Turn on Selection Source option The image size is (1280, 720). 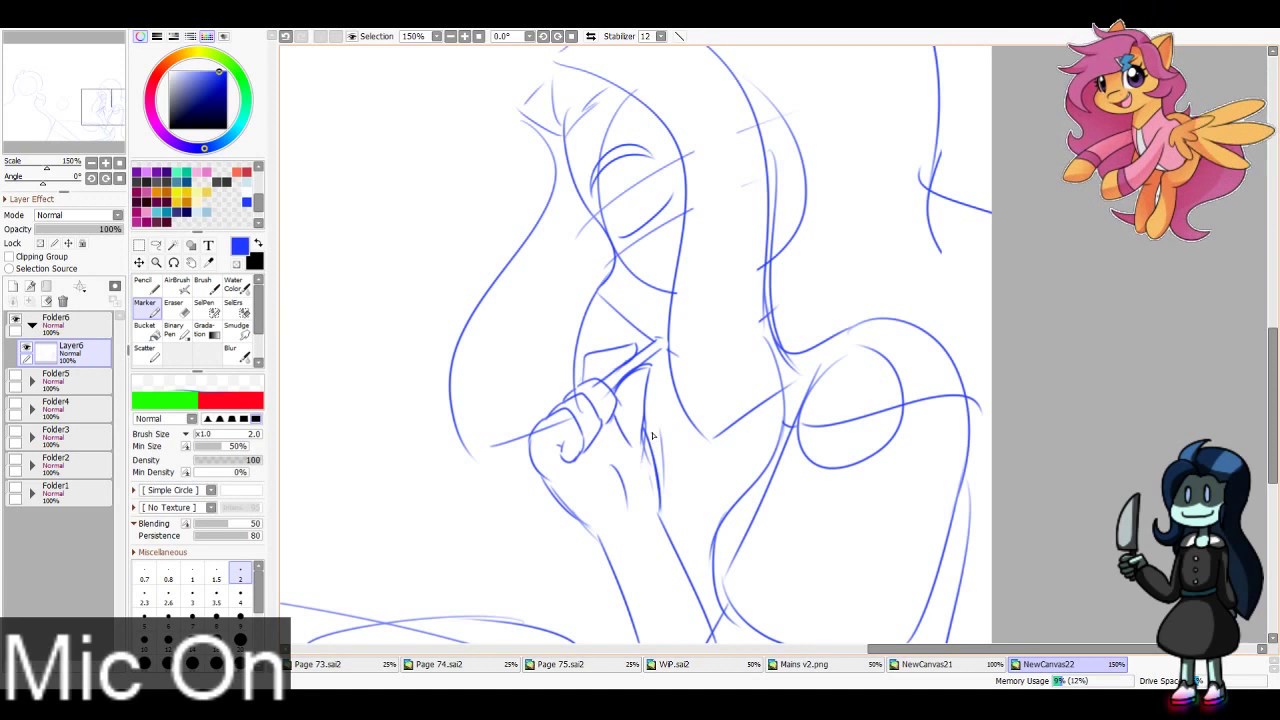(x=9, y=269)
